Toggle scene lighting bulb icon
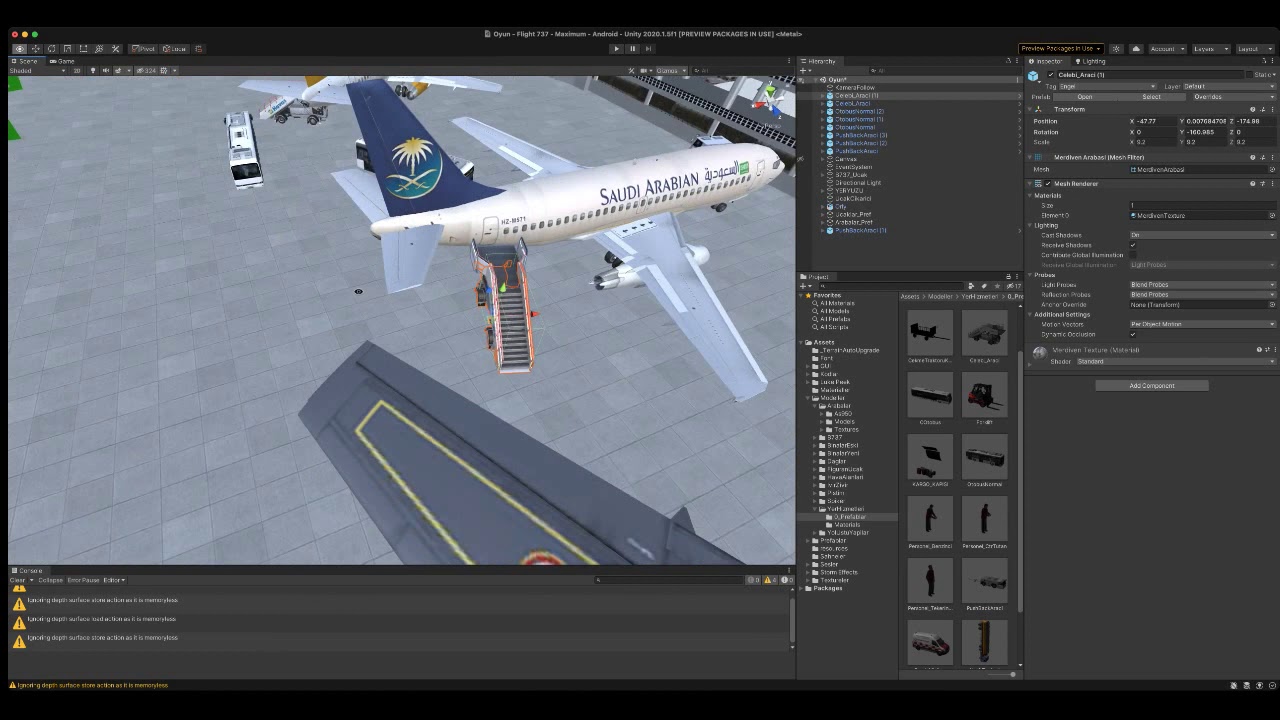The image size is (1280, 720). click(x=93, y=70)
